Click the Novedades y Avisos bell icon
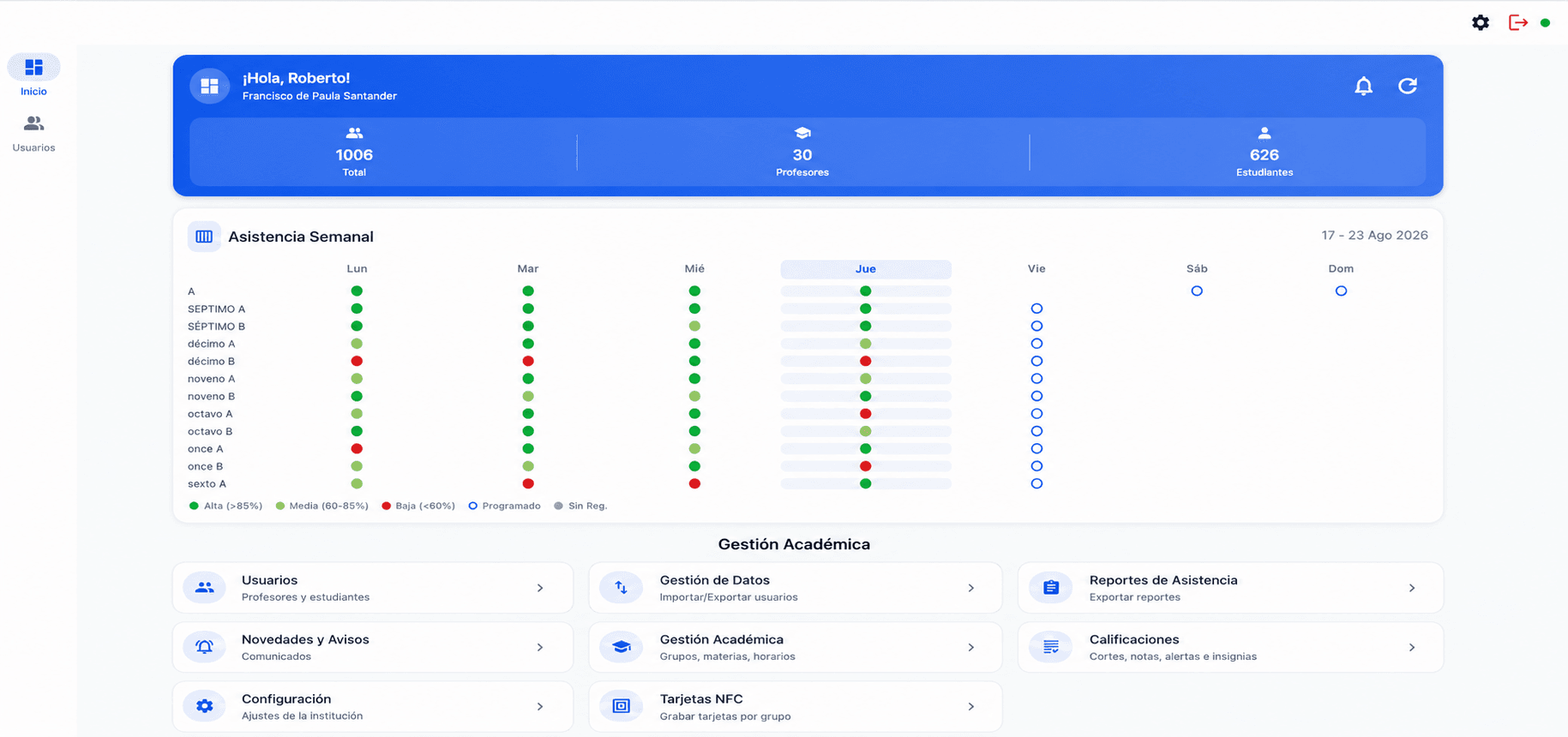This screenshot has width=1568, height=737. pyautogui.click(x=204, y=647)
